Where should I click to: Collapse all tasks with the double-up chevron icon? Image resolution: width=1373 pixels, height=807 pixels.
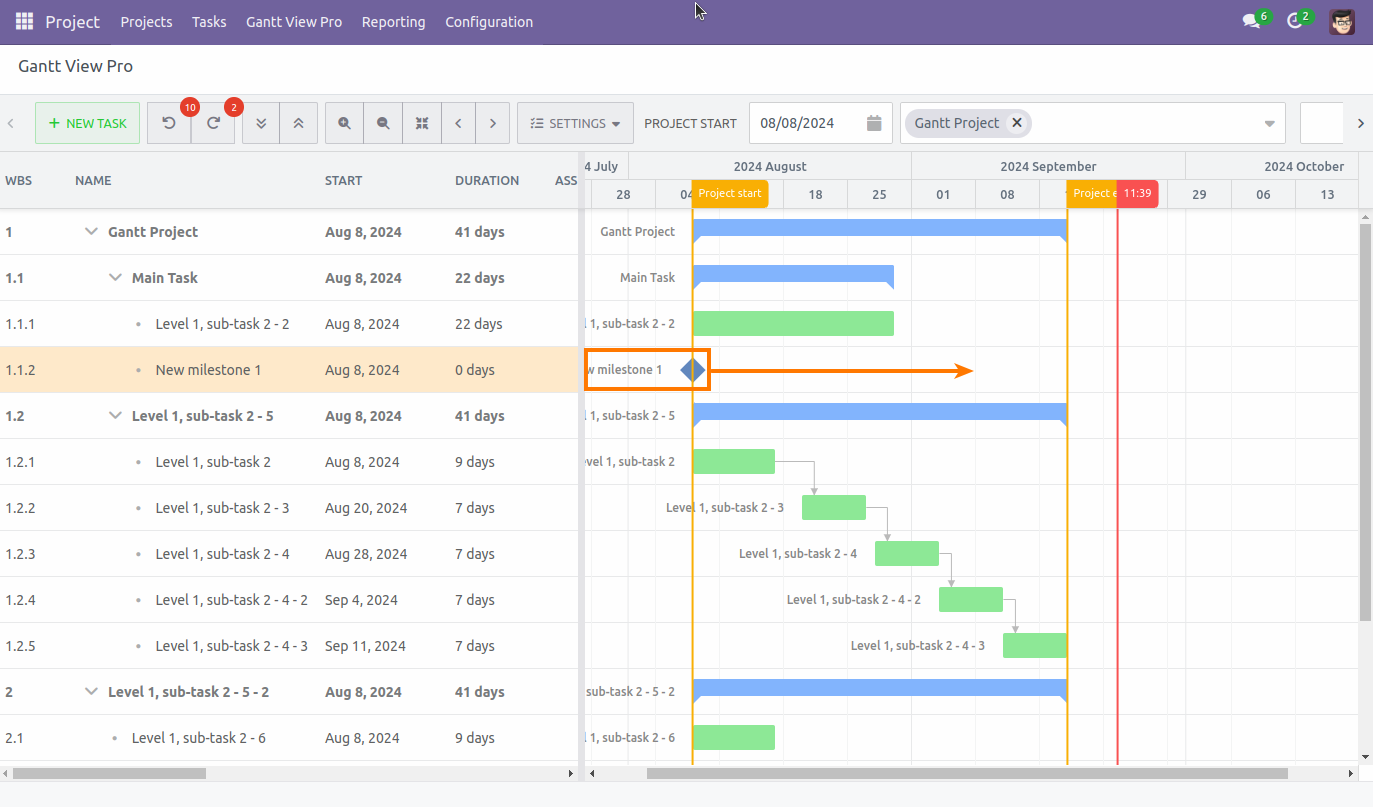pos(298,123)
